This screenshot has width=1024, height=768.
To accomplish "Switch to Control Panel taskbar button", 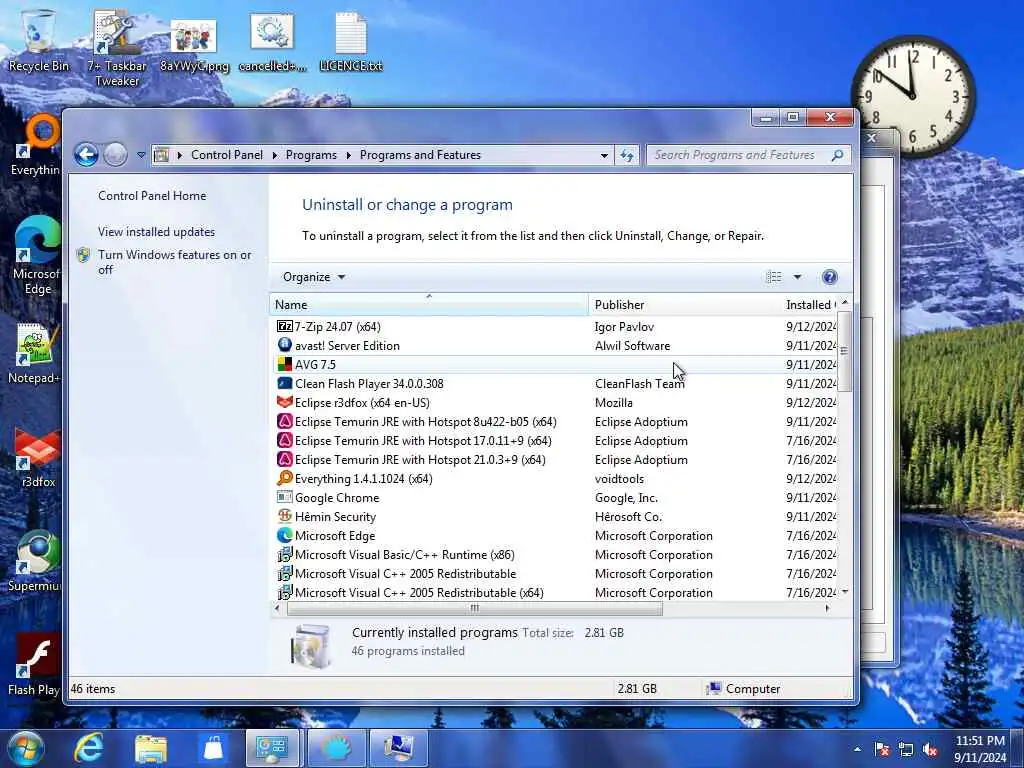I will coord(272,748).
